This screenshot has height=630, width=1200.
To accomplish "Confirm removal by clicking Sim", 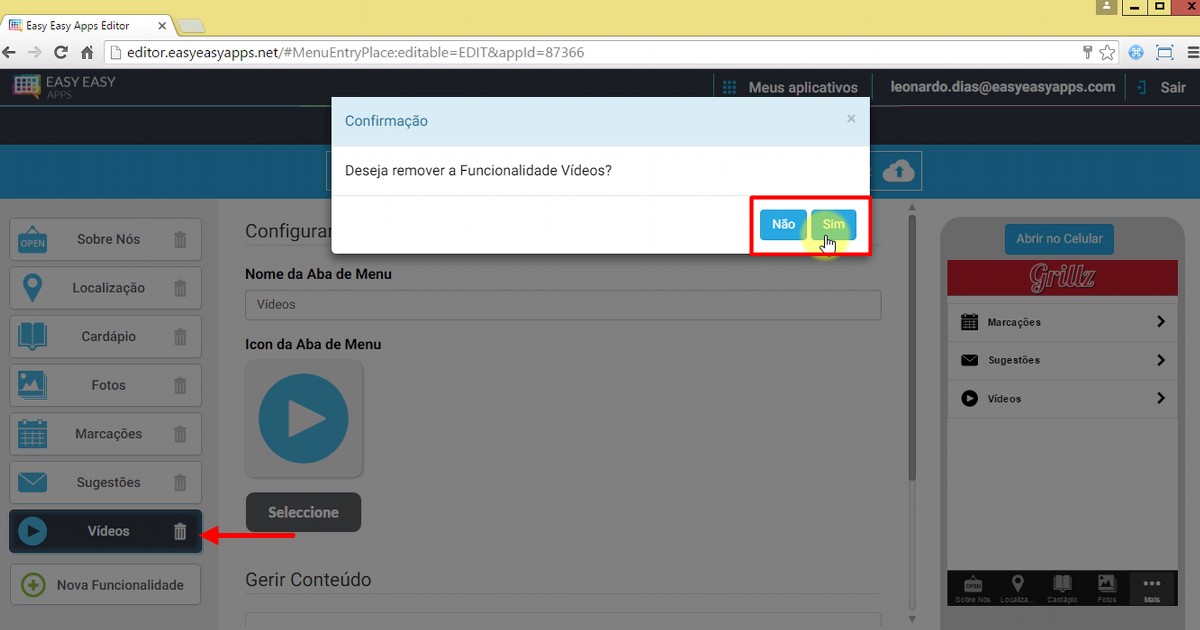I will click(x=833, y=225).
